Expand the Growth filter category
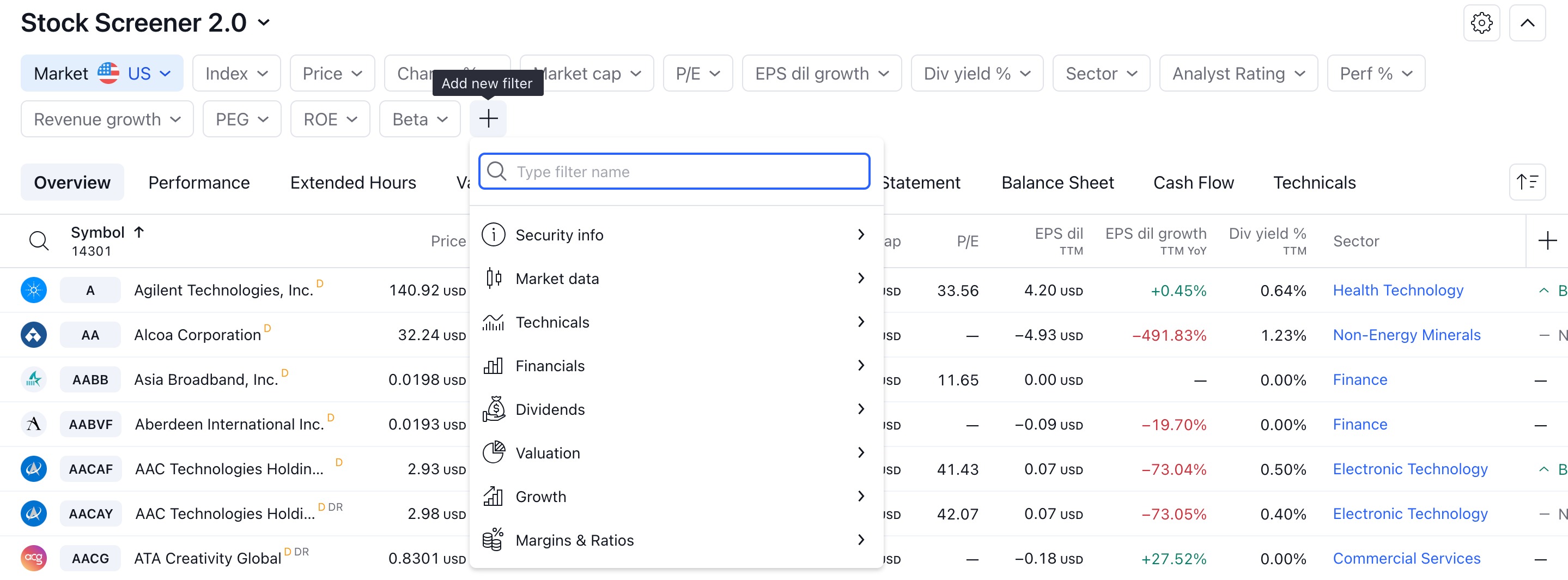 coord(676,496)
